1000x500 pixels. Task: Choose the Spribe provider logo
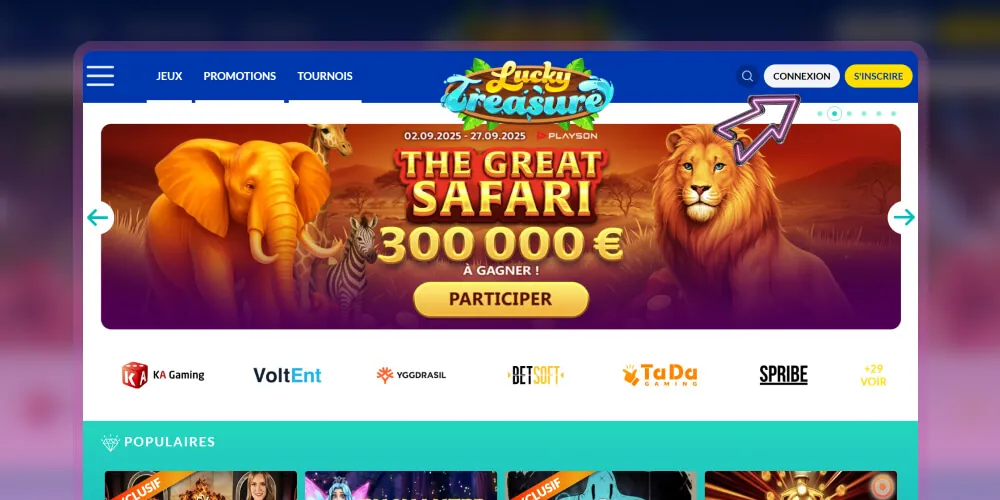[x=783, y=375]
